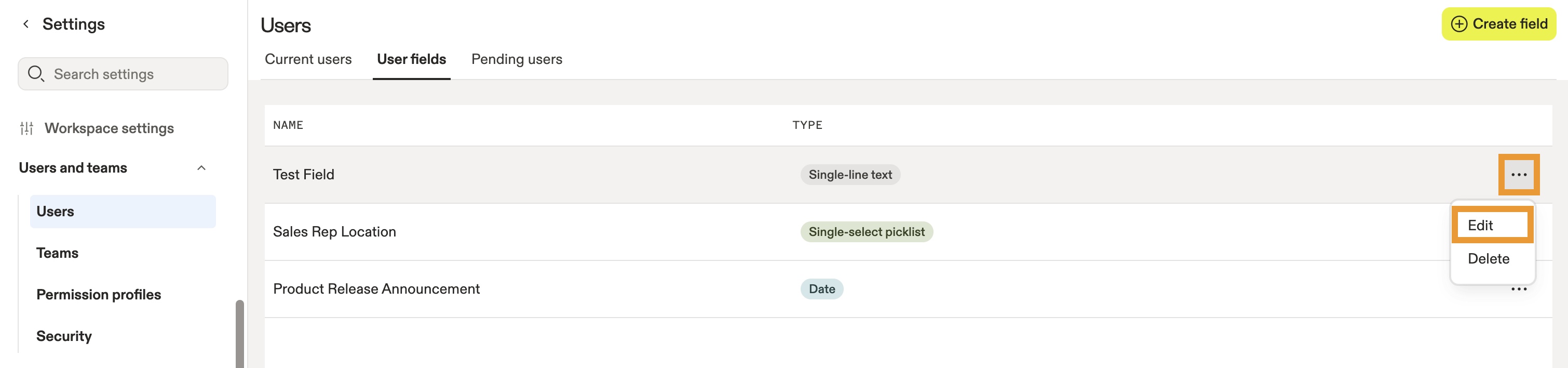
Task: Open Teams in the sidebar
Action: (57, 253)
